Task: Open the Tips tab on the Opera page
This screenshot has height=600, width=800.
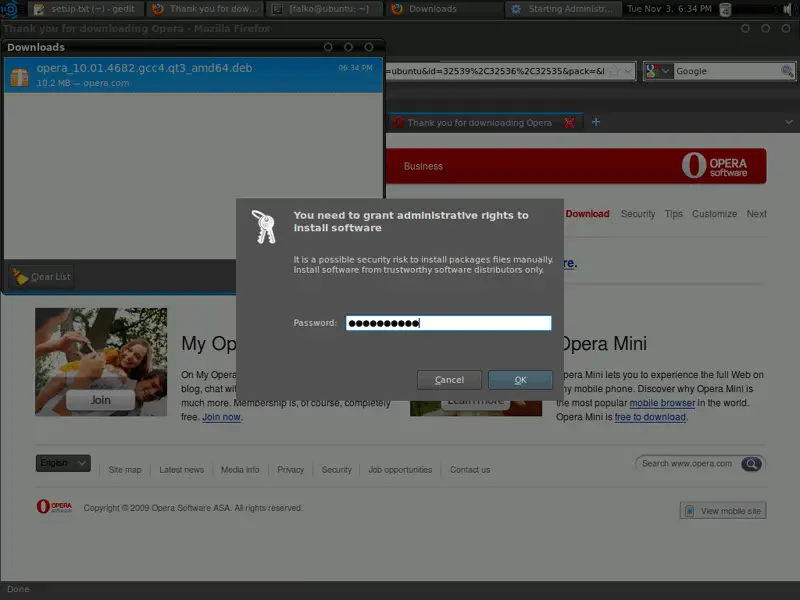Action: [x=673, y=214]
